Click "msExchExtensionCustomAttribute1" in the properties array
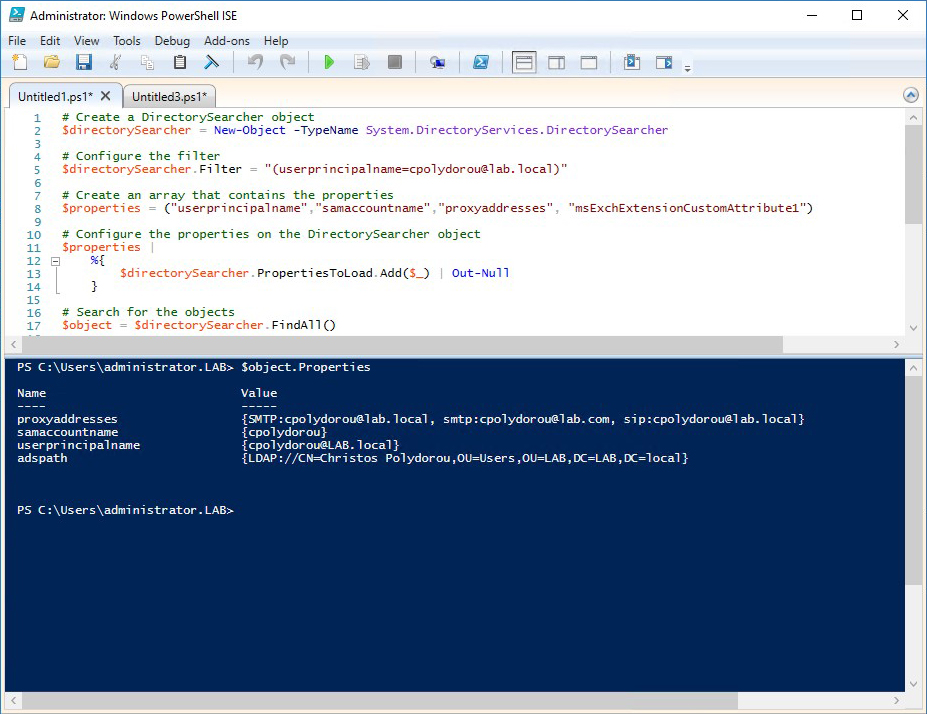This screenshot has width=927, height=714. click(x=686, y=208)
